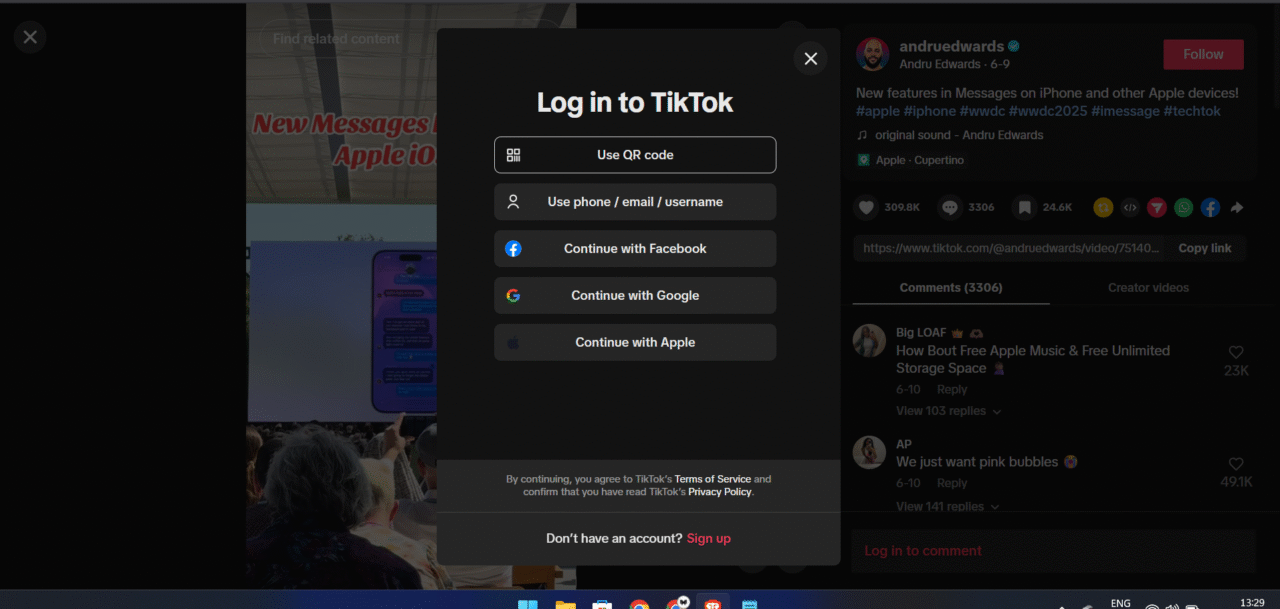Click the share arrow for more options
Screen dimensions: 1280x609
click(x=1237, y=208)
